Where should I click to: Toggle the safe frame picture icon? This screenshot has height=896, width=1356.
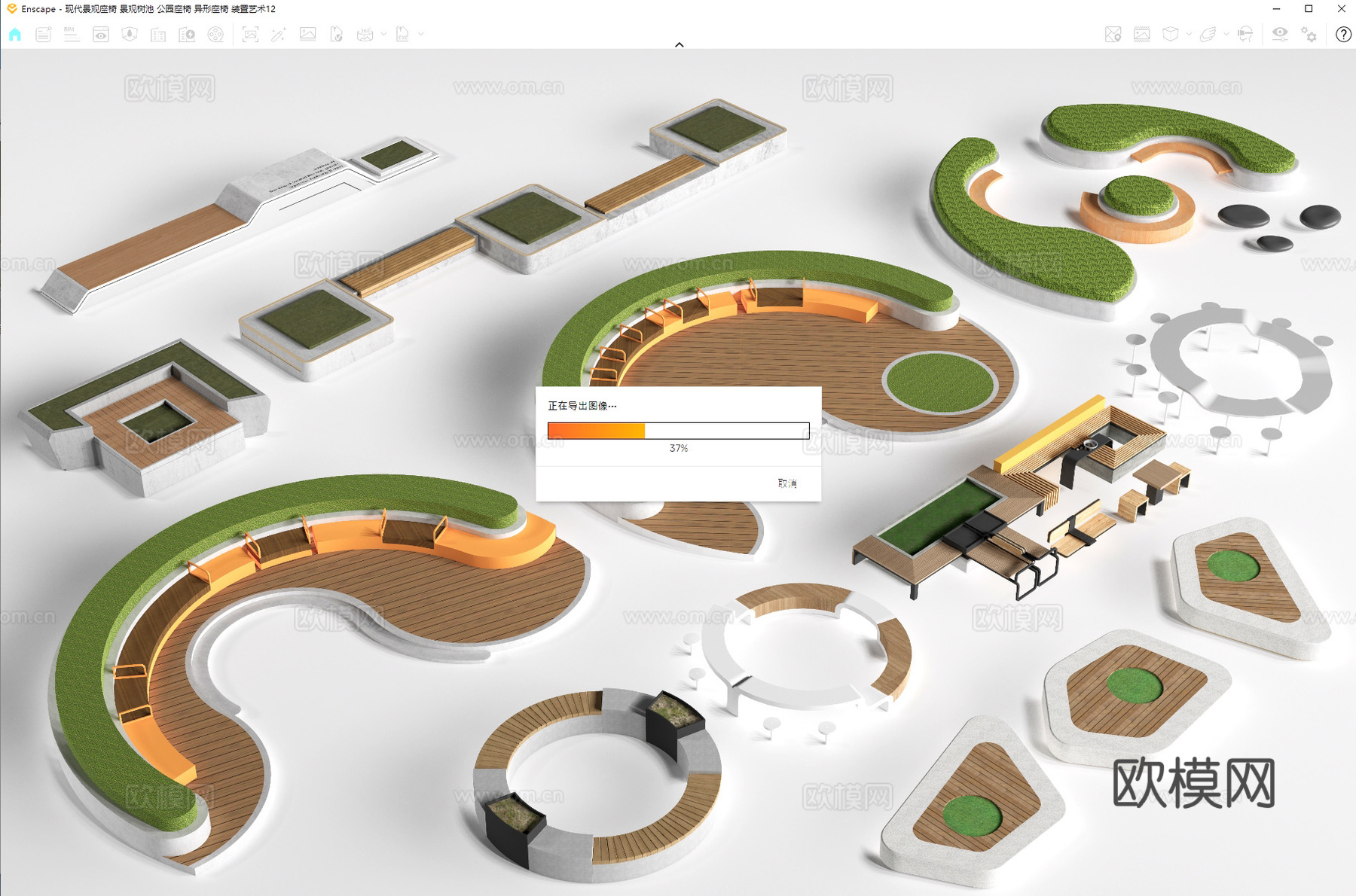[x=1142, y=34]
